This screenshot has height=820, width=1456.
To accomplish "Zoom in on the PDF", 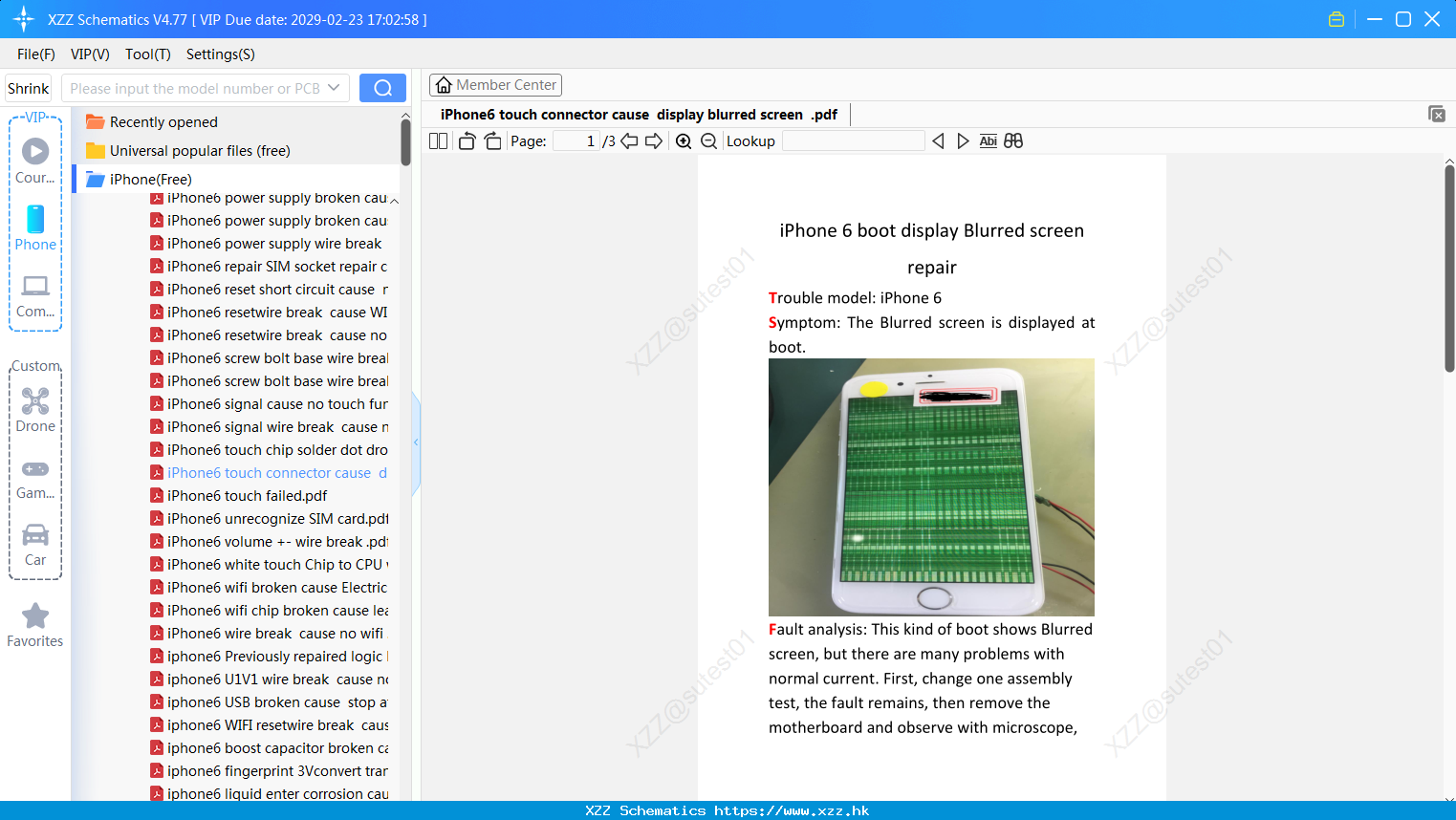I will pos(684,140).
